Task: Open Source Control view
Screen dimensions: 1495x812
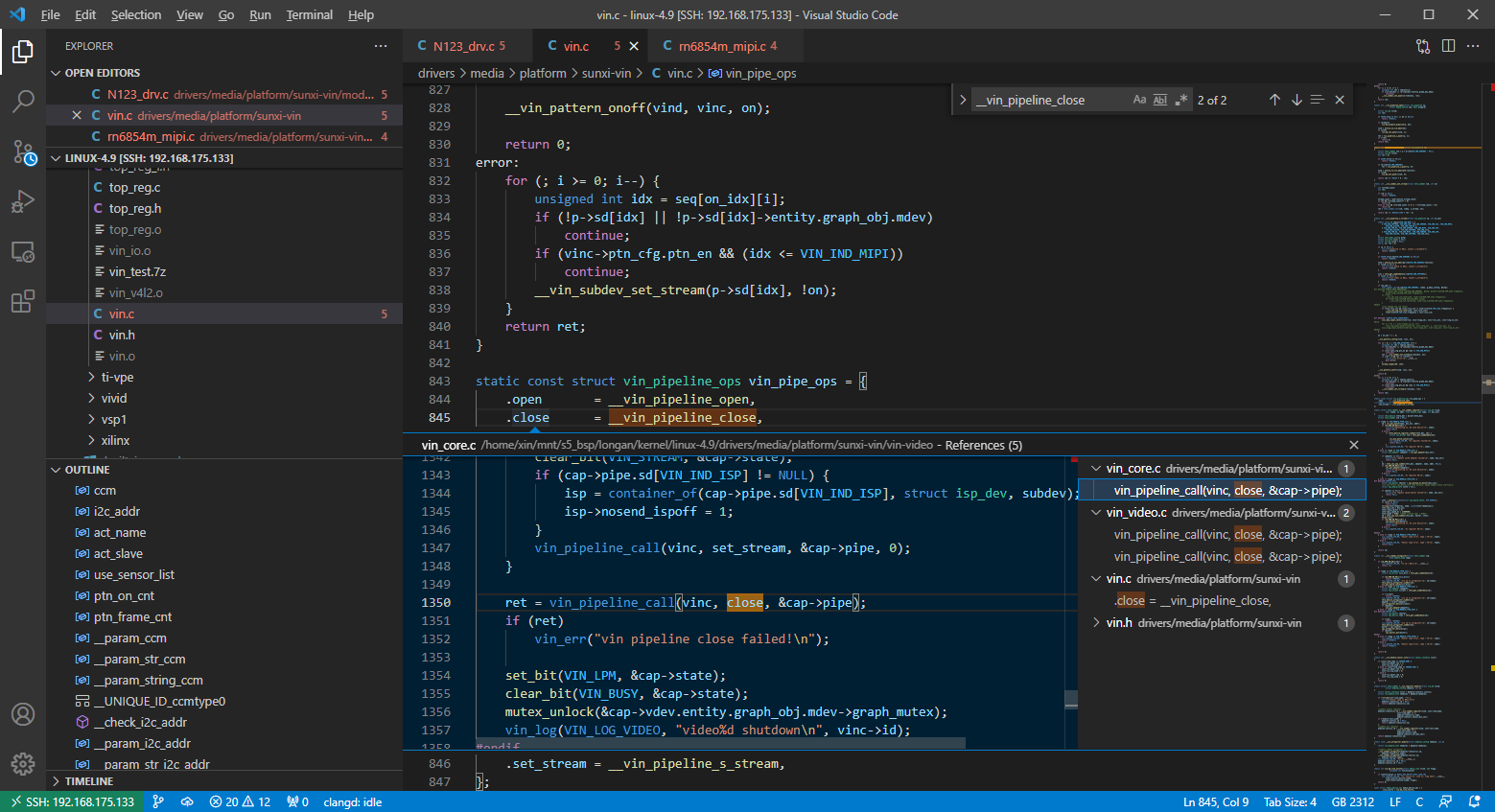Action: click(x=23, y=152)
